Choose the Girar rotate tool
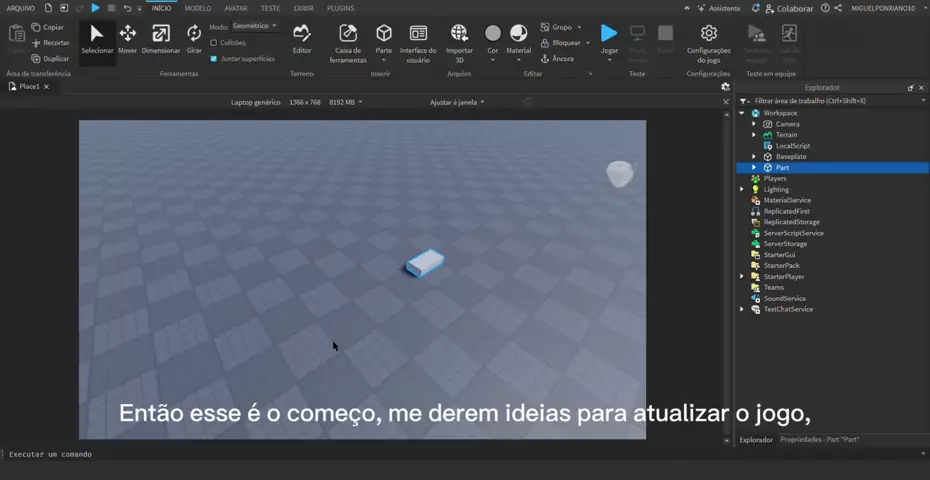Screen dimensions: 930x480 point(194,38)
